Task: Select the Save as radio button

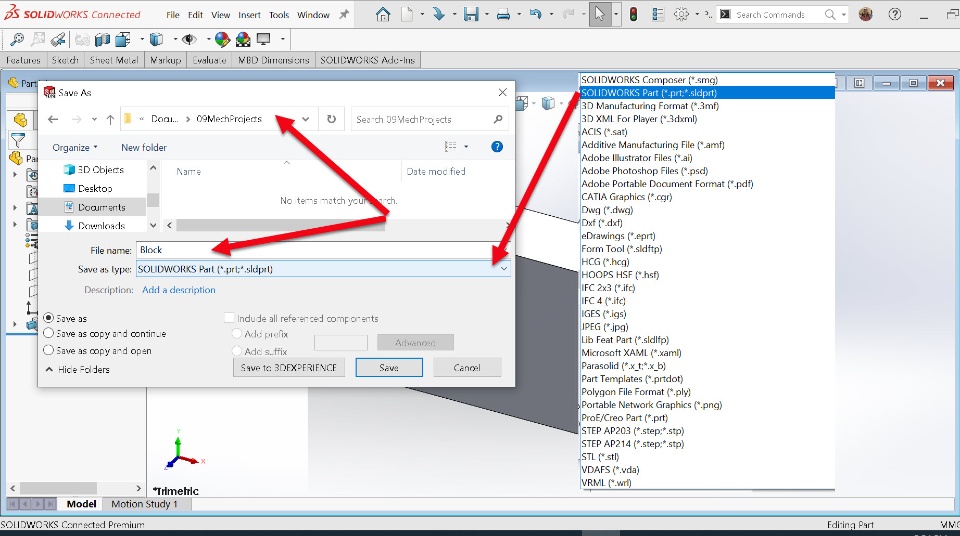Action: (49, 318)
